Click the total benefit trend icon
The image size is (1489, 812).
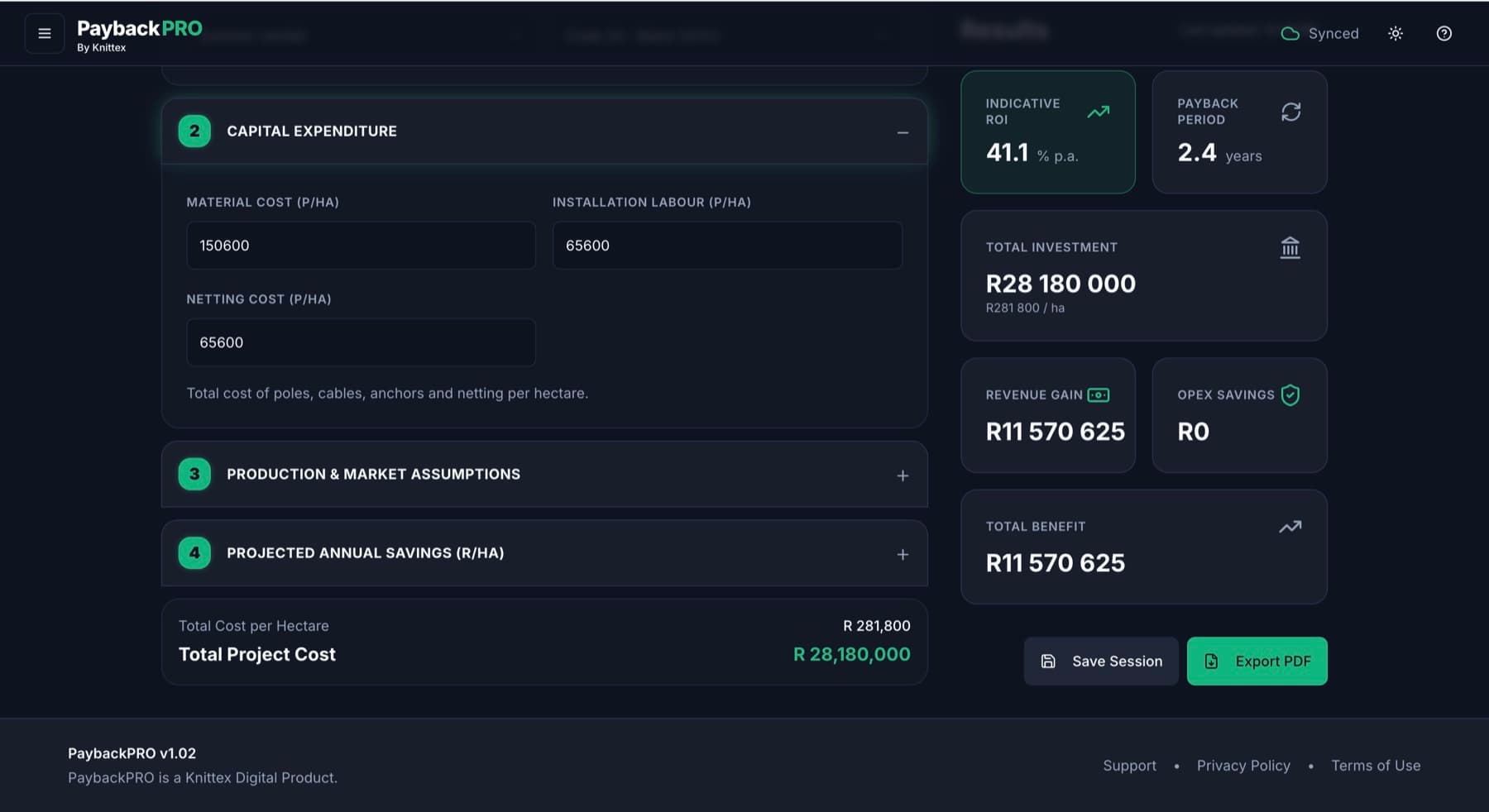click(x=1290, y=527)
